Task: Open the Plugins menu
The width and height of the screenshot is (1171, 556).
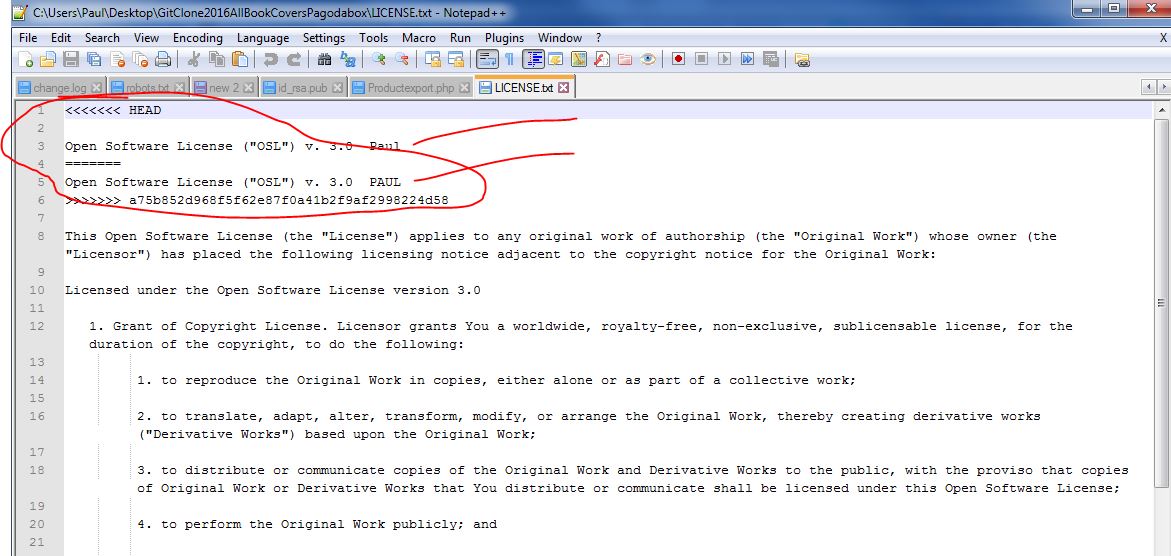Action: pyautogui.click(x=505, y=38)
